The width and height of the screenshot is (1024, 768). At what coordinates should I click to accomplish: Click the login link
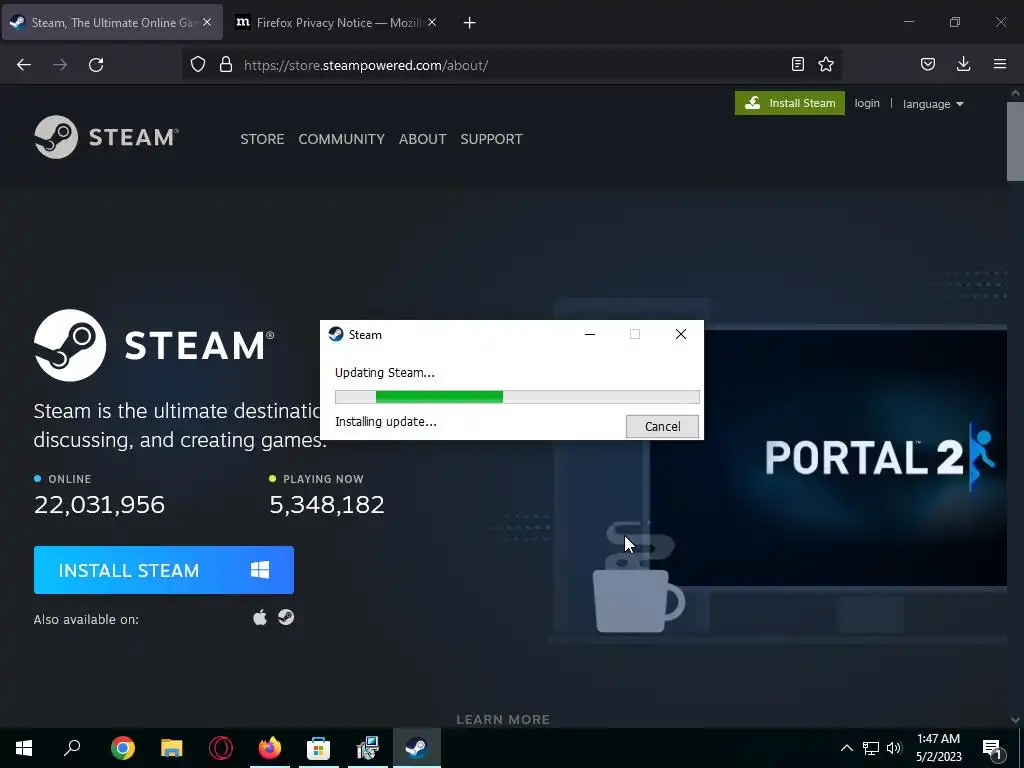[x=867, y=103]
